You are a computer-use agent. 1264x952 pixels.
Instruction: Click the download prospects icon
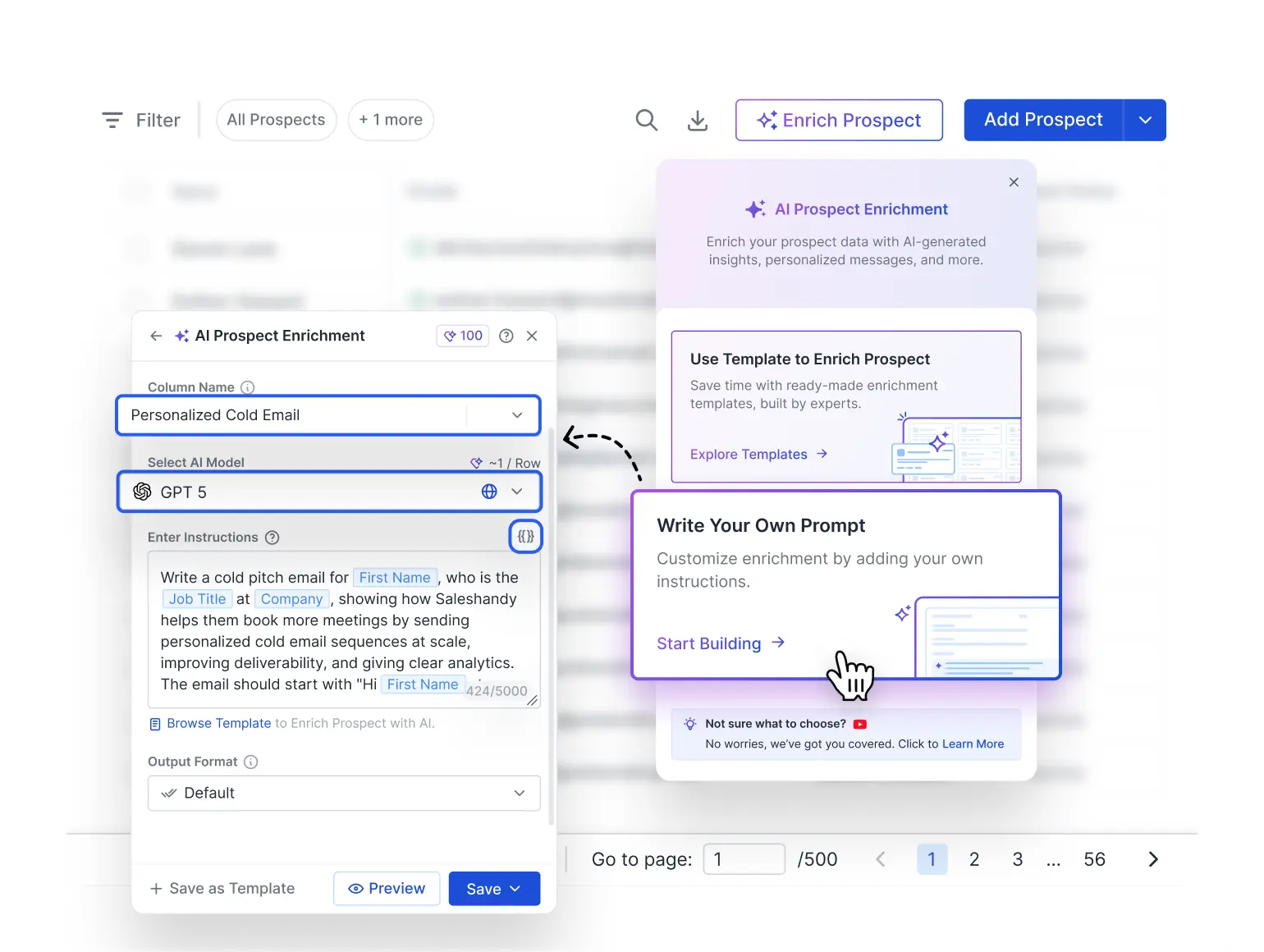point(697,121)
